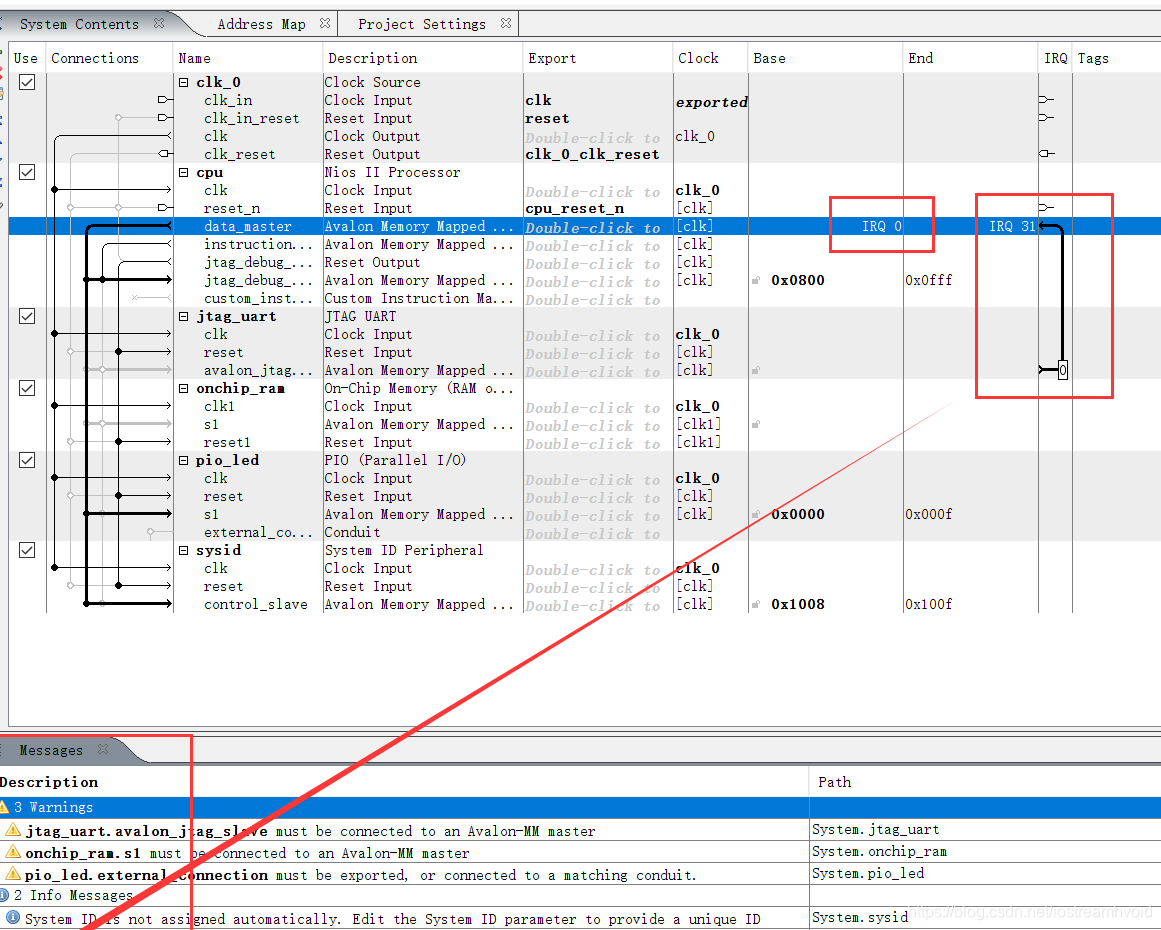Viewport: 1161px width, 930px height.
Task: Click warning icon of pio_led.external_connection message
Action: click(13, 874)
